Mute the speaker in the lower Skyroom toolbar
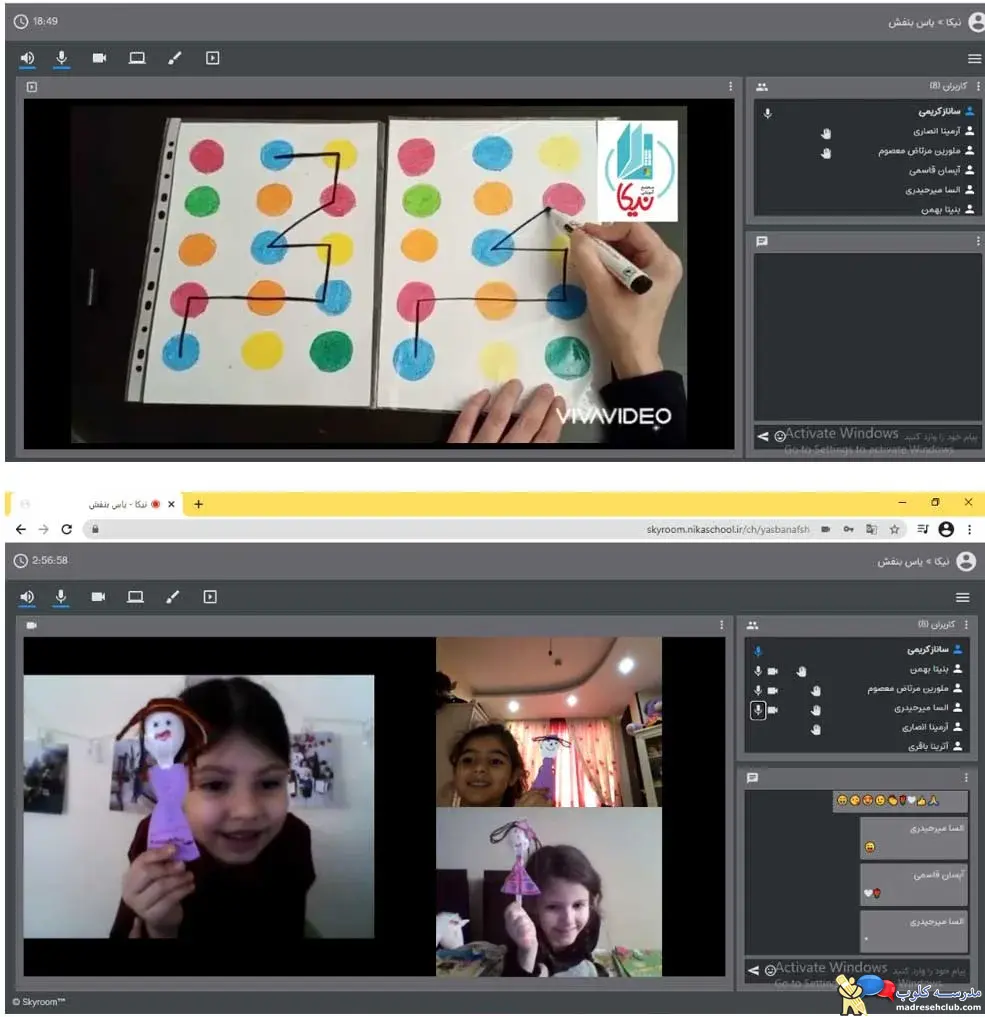Image resolution: width=985 pixels, height=1017 pixels. [x=27, y=597]
